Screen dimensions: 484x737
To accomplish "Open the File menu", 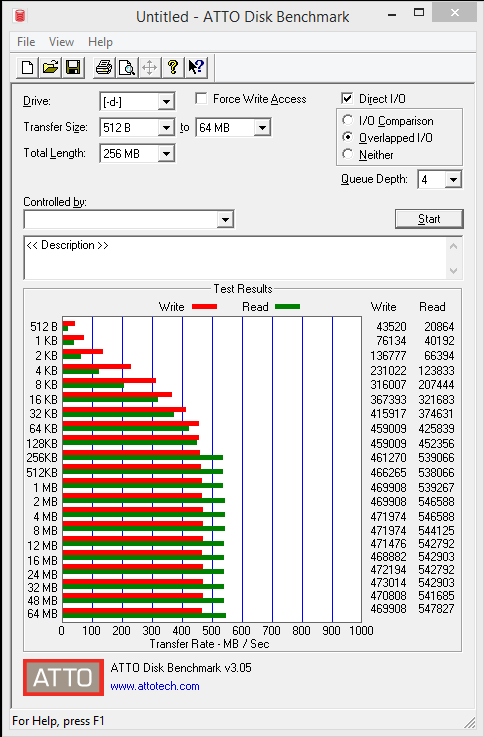I will click(26, 42).
